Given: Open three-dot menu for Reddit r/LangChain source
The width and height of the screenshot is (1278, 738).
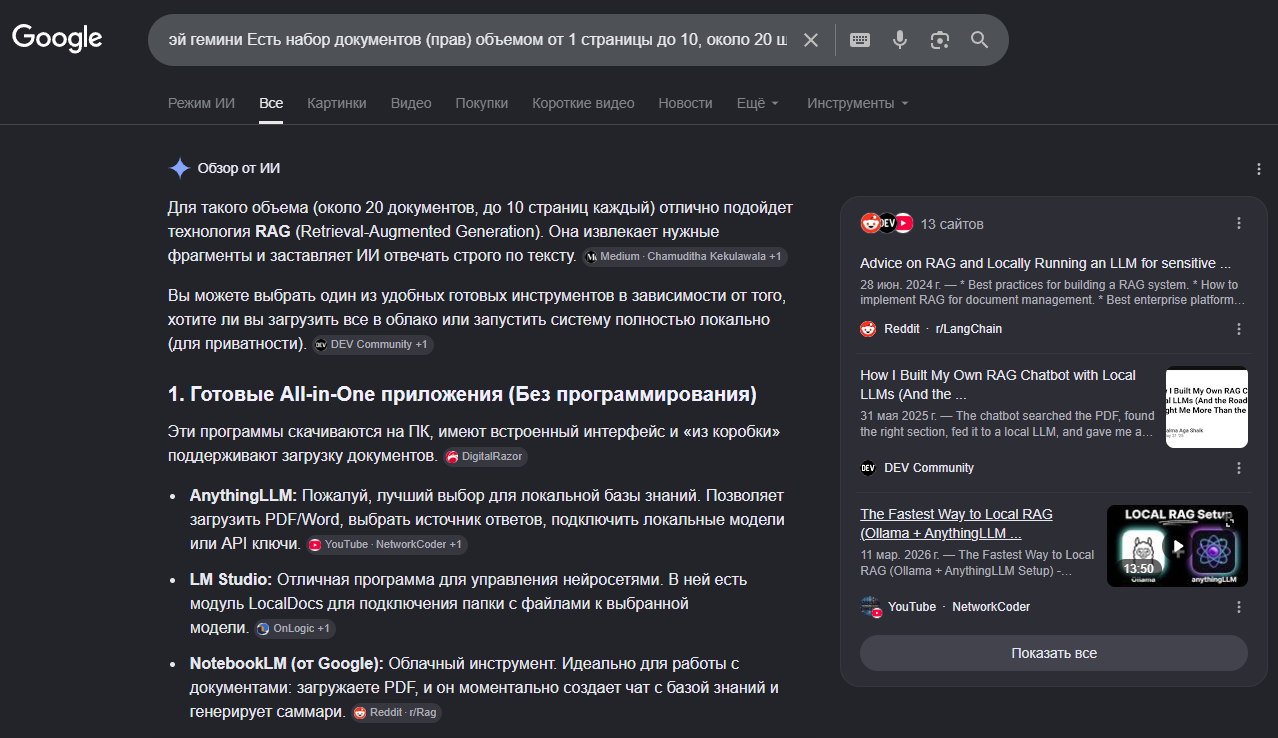Looking at the screenshot, I should pyautogui.click(x=1239, y=328).
